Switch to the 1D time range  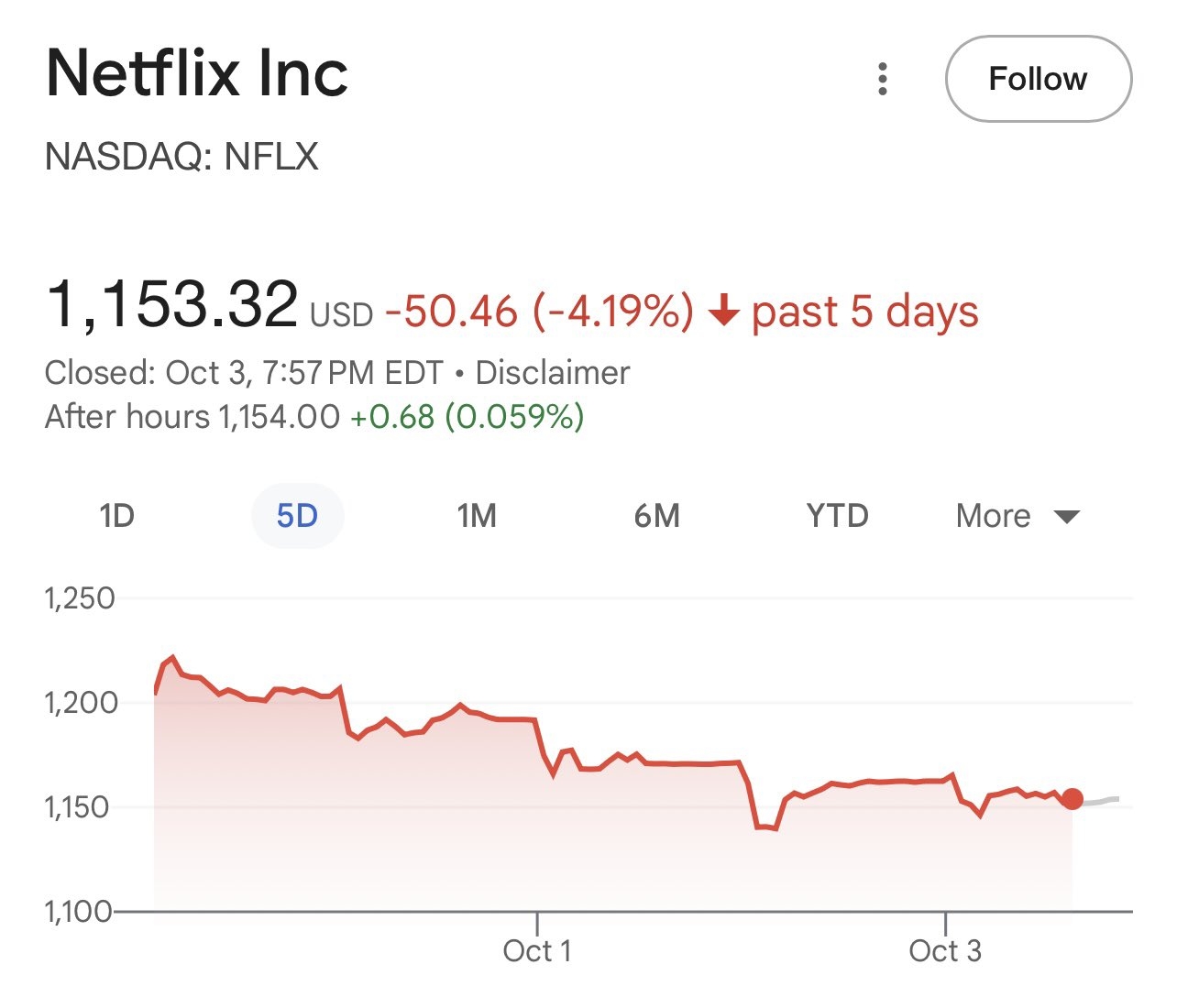(x=116, y=516)
